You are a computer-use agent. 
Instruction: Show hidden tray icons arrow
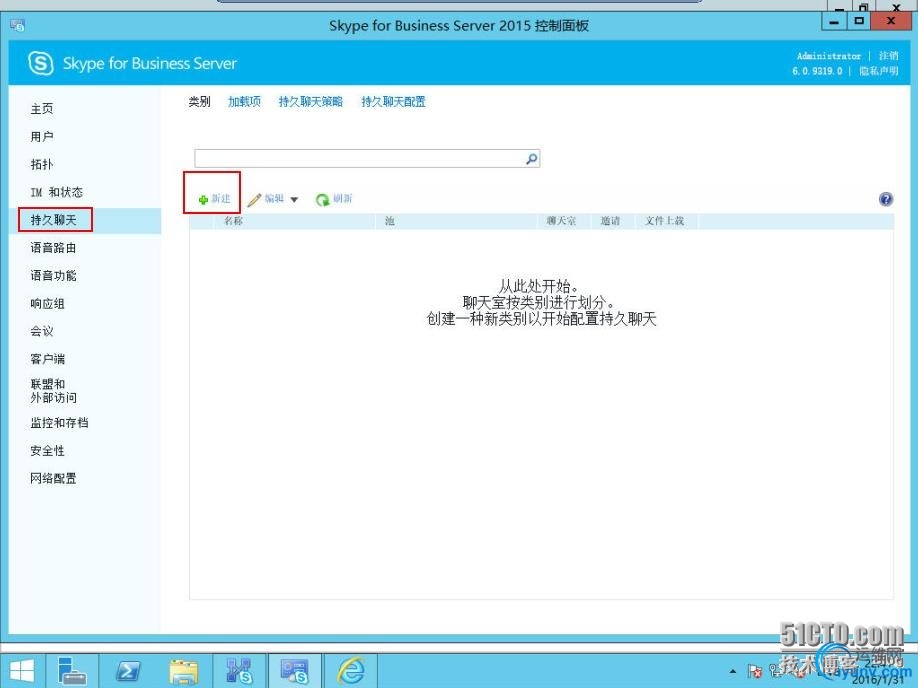pyautogui.click(x=732, y=671)
